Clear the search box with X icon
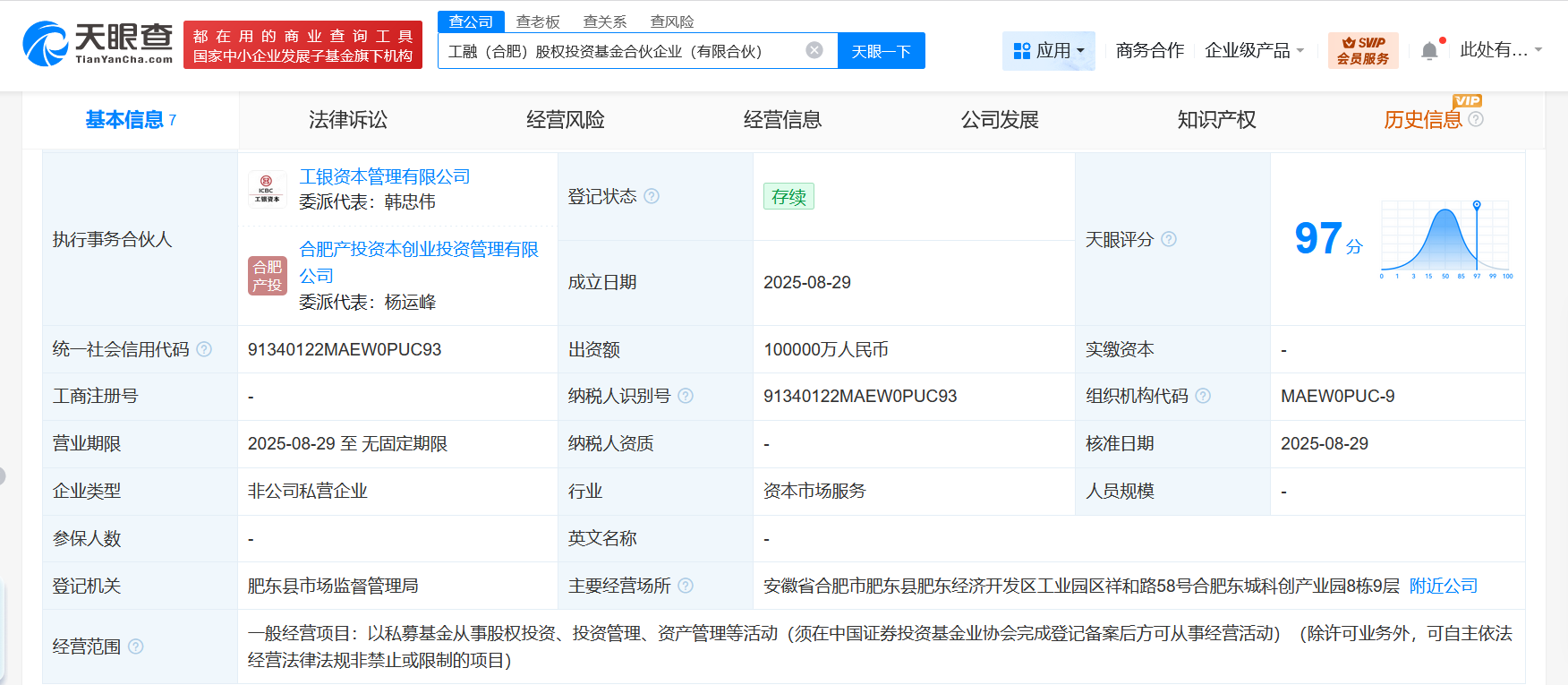Image resolution: width=1568 pixels, height=685 pixels. (814, 50)
